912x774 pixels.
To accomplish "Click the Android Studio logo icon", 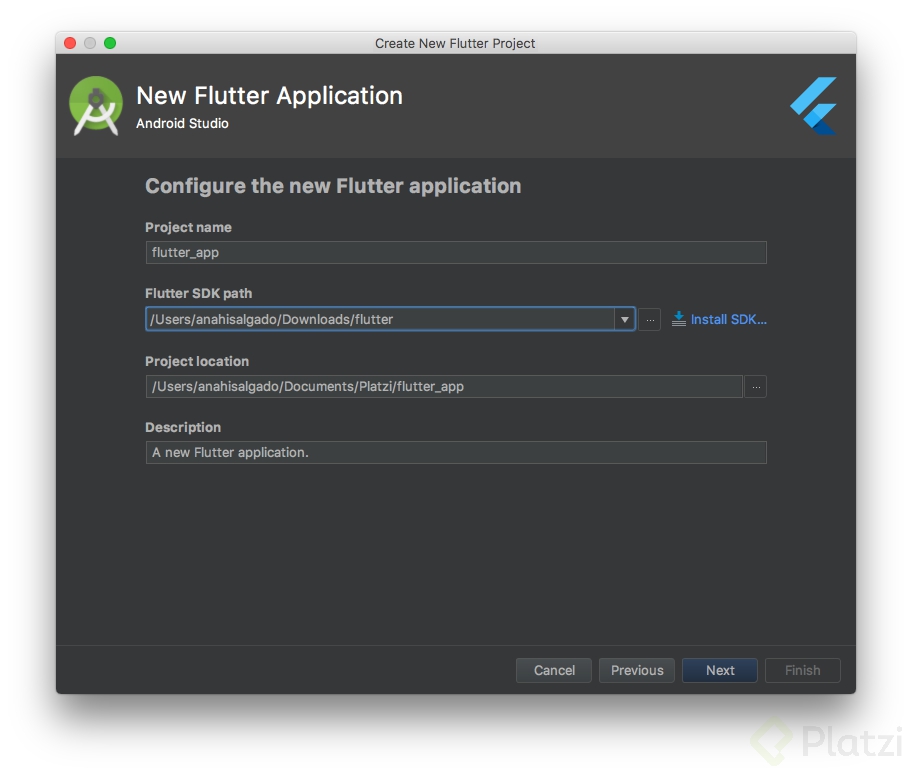I will [x=95, y=104].
